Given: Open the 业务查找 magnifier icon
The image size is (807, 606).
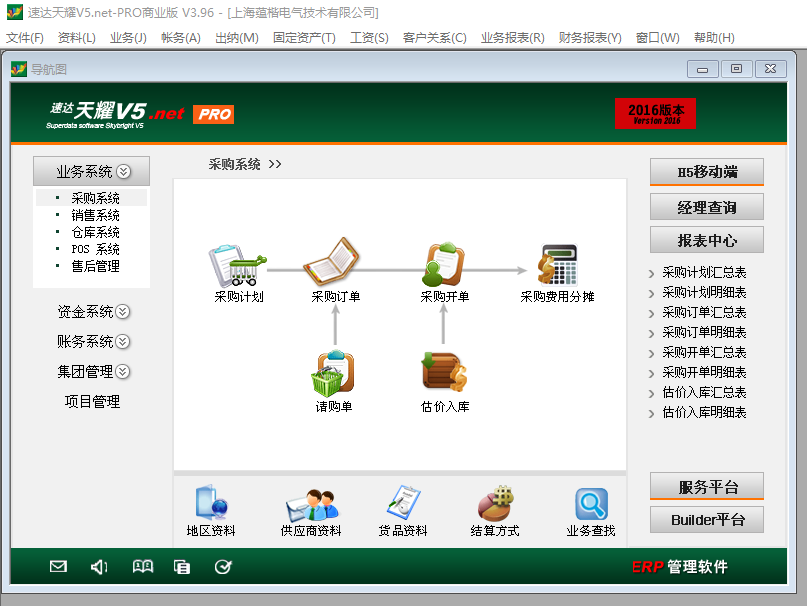Looking at the screenshot, I should 591,504.
